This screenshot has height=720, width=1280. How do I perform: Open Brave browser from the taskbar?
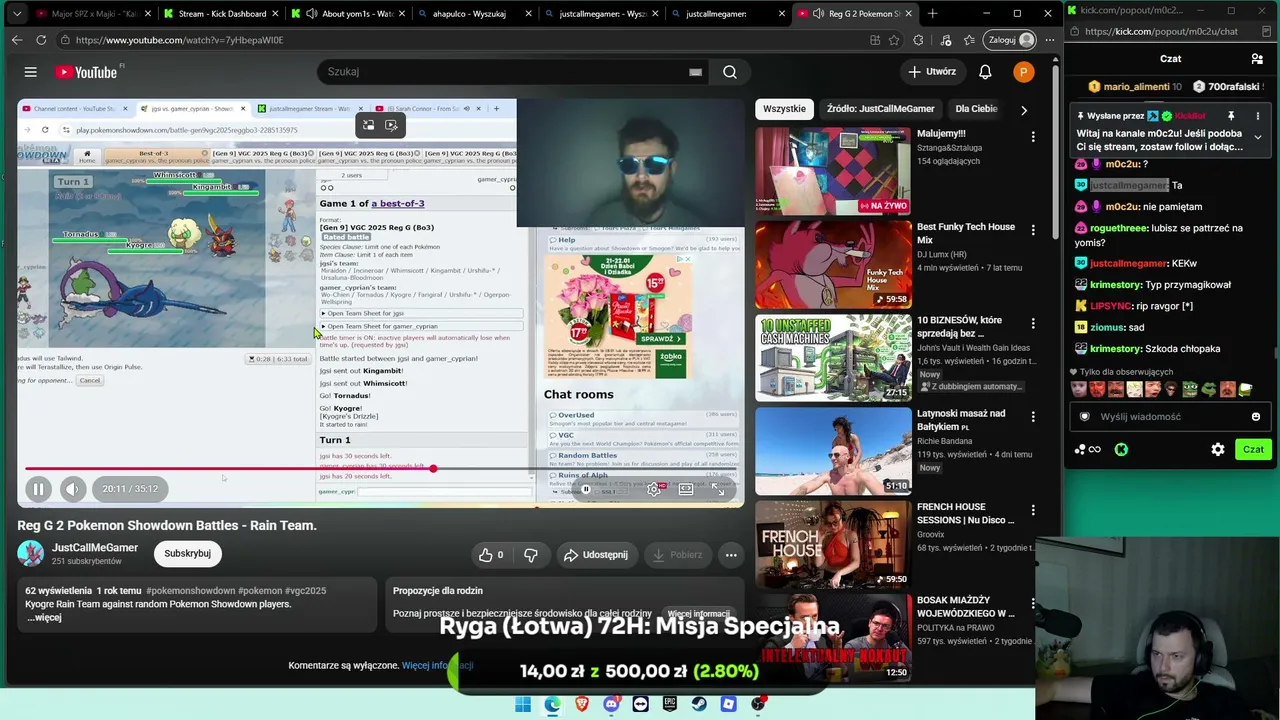(582, 704)
